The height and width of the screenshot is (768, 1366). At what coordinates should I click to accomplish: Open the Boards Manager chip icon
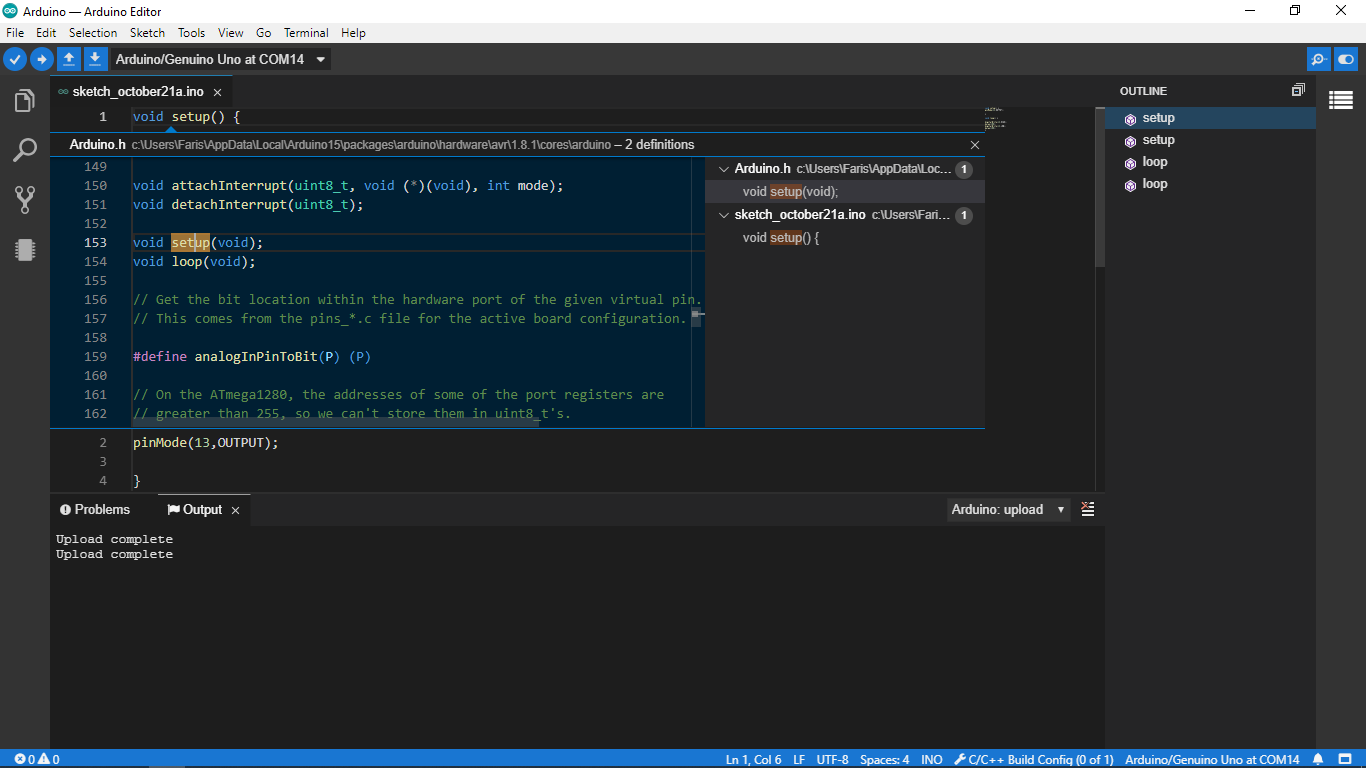[x=25, y=249]
